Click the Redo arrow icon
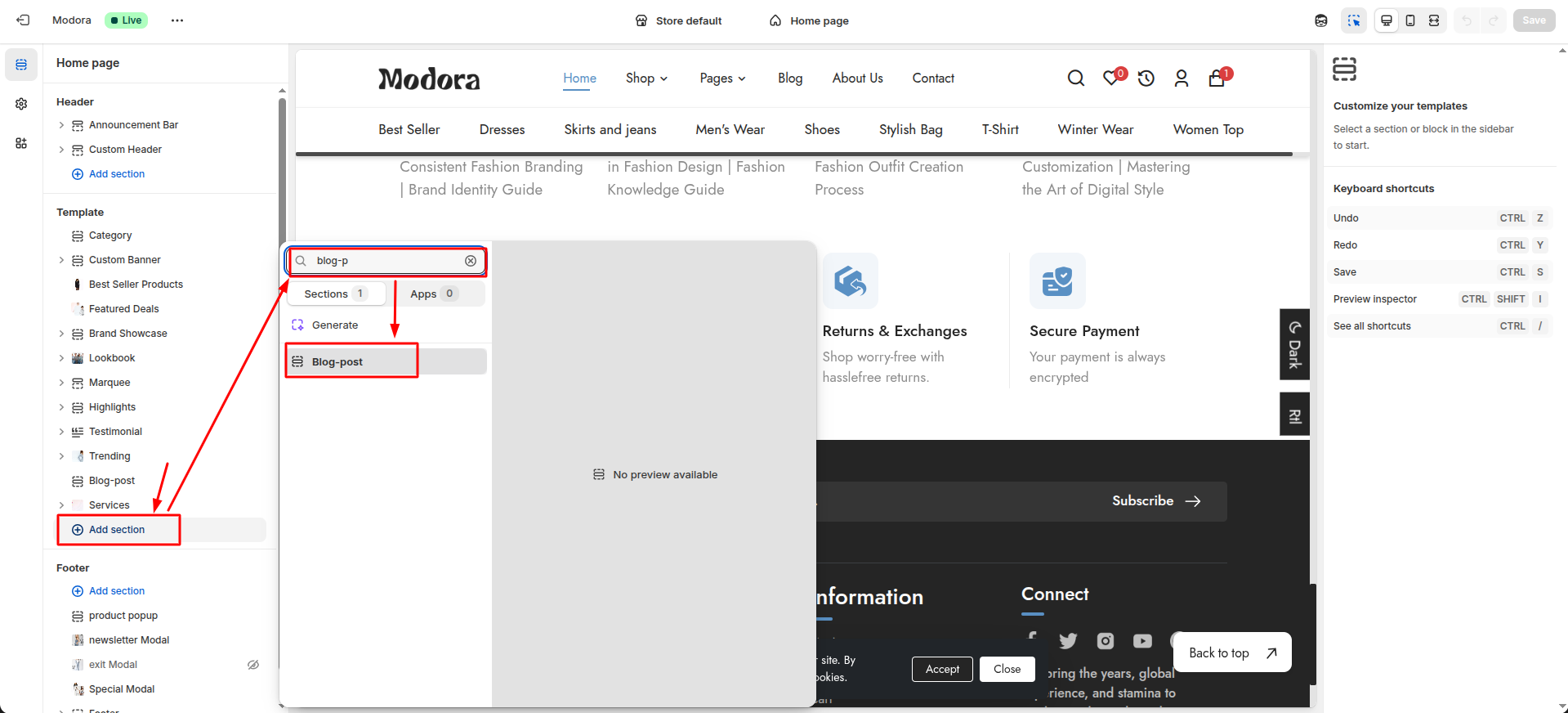 click(1494, 20)
